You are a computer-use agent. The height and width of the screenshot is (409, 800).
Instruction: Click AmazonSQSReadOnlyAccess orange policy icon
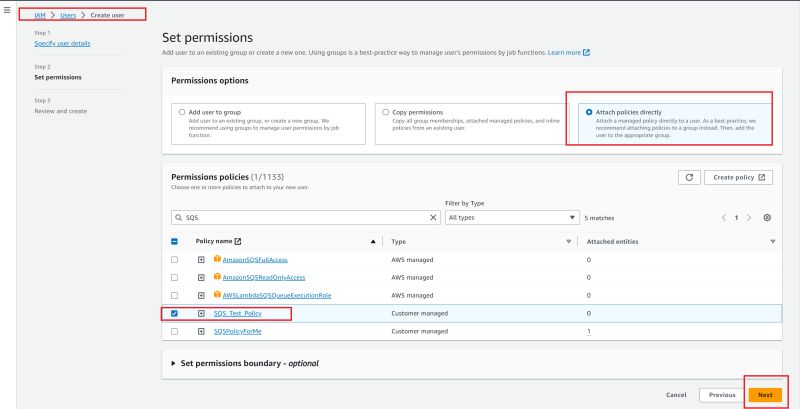217,277
